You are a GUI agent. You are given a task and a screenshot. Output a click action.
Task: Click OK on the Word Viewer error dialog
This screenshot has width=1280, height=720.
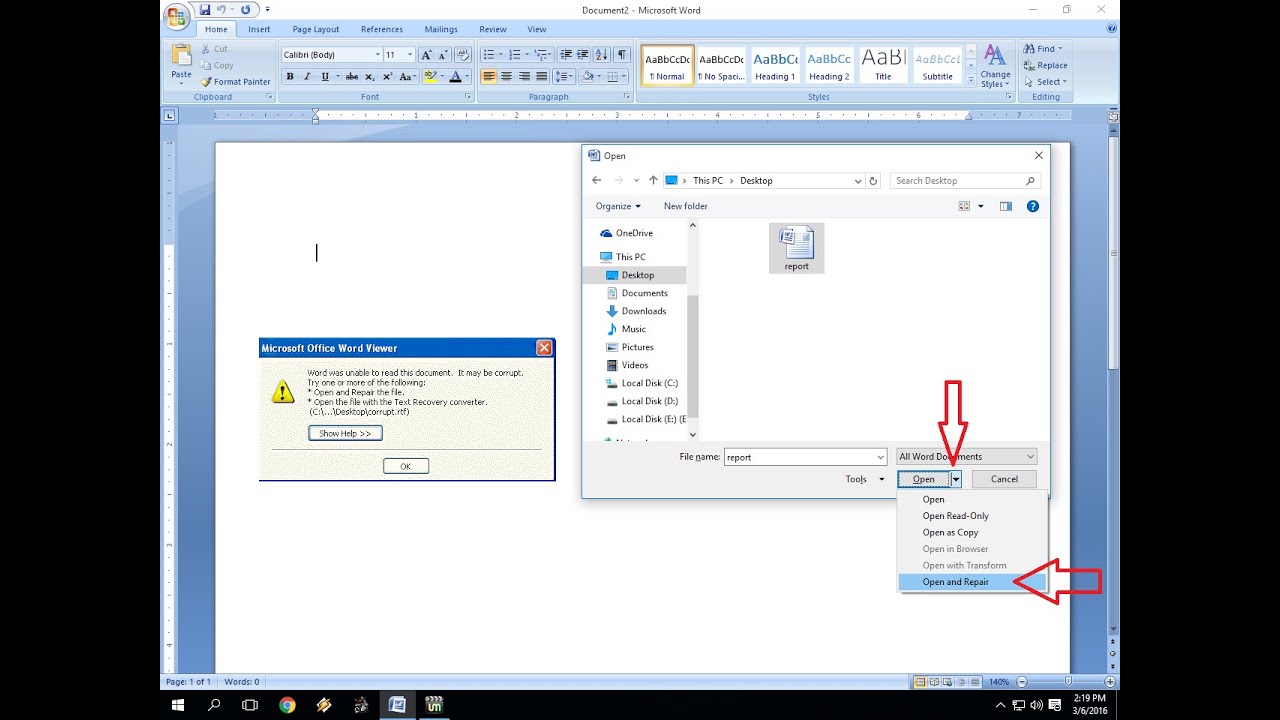click(x=405, y=465)
